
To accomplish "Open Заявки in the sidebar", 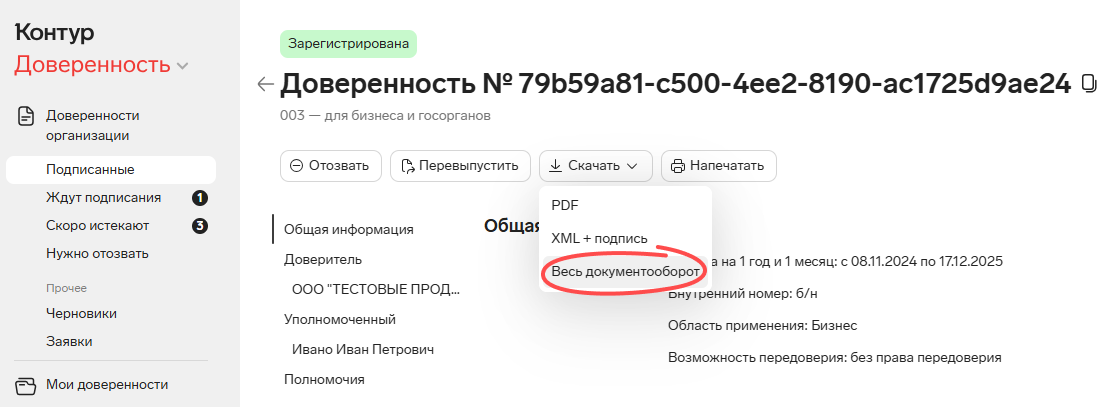I will [69, 342].
